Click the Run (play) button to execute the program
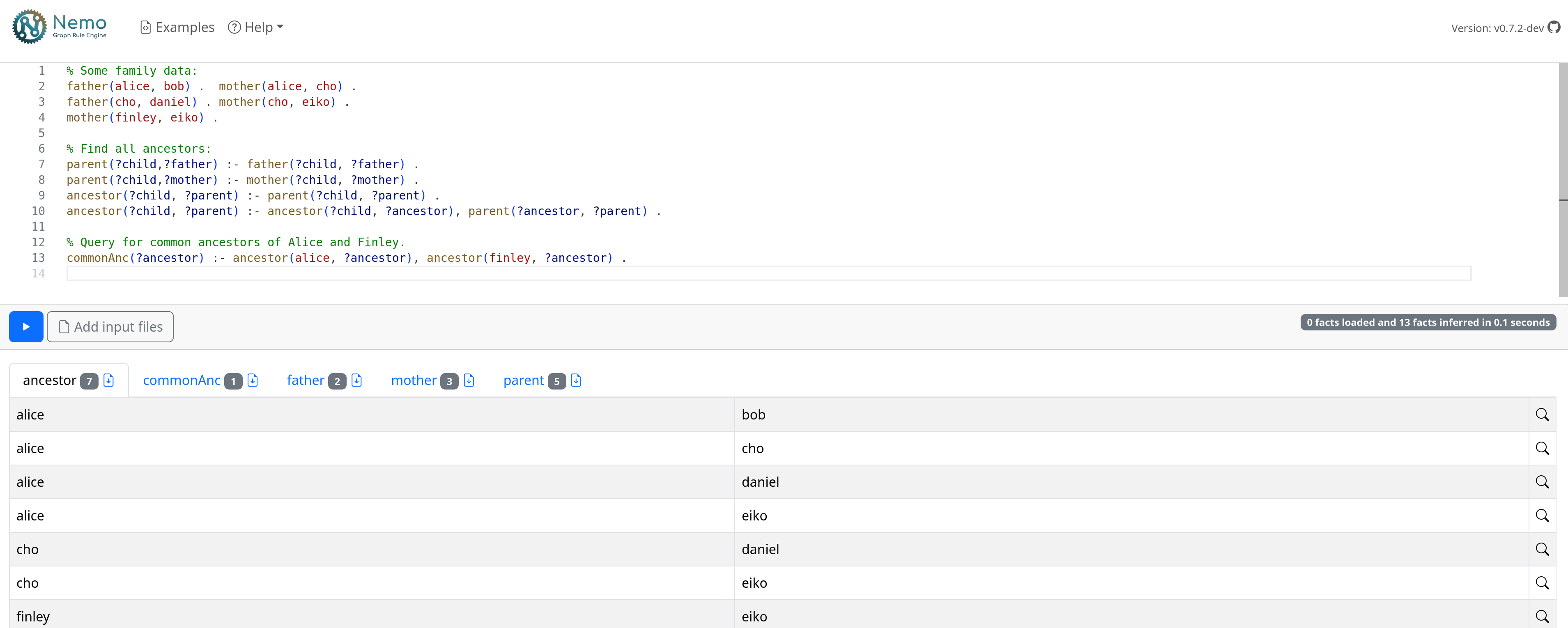The image size is (1568, 628). tap(26, 327)
